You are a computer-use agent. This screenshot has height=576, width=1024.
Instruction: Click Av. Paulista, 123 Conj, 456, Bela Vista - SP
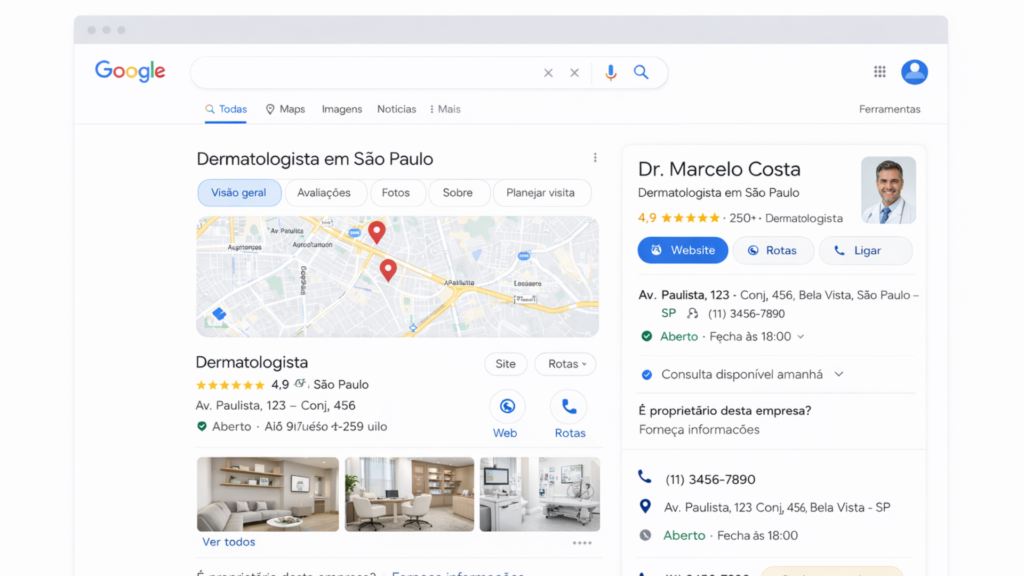tap(777, 507)
